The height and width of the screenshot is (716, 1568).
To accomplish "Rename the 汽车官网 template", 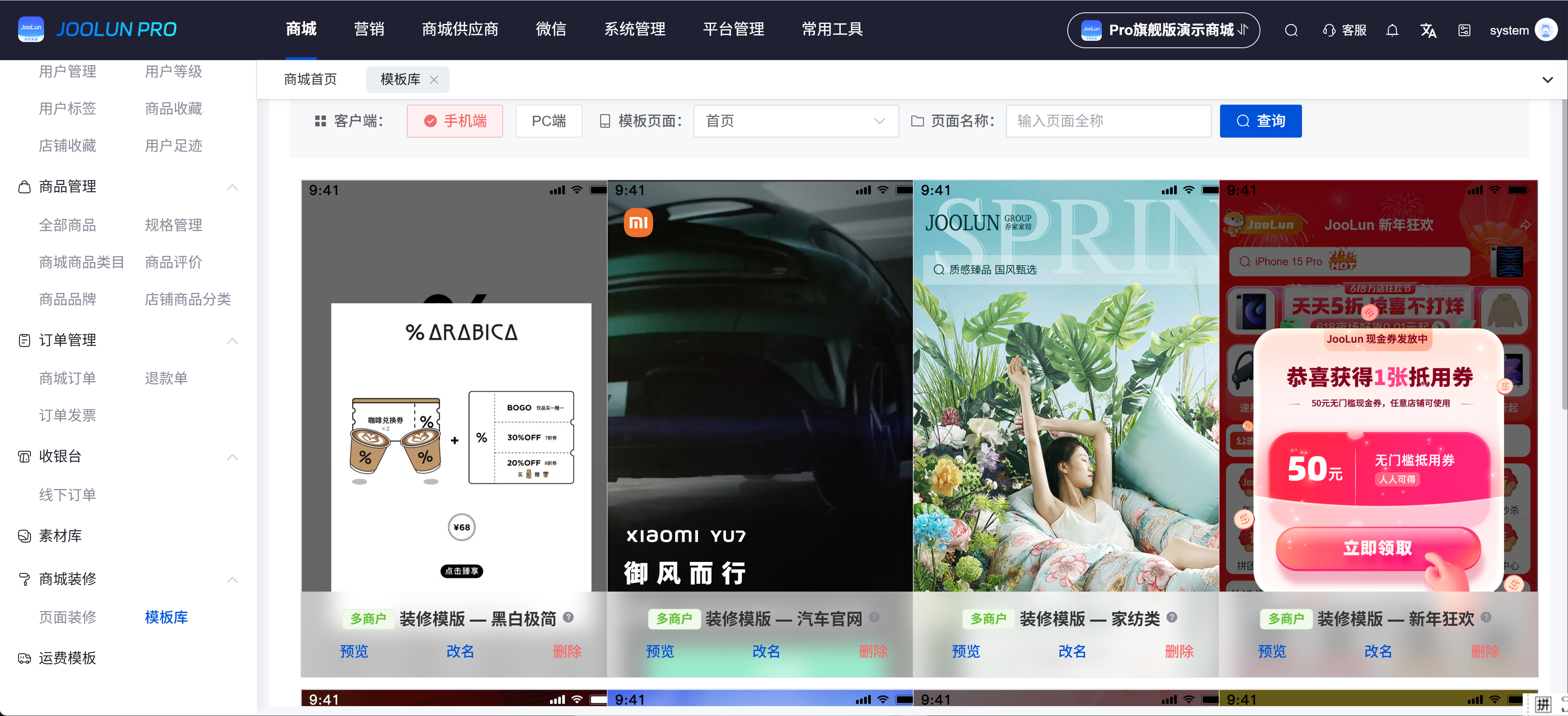I will 766,651.
